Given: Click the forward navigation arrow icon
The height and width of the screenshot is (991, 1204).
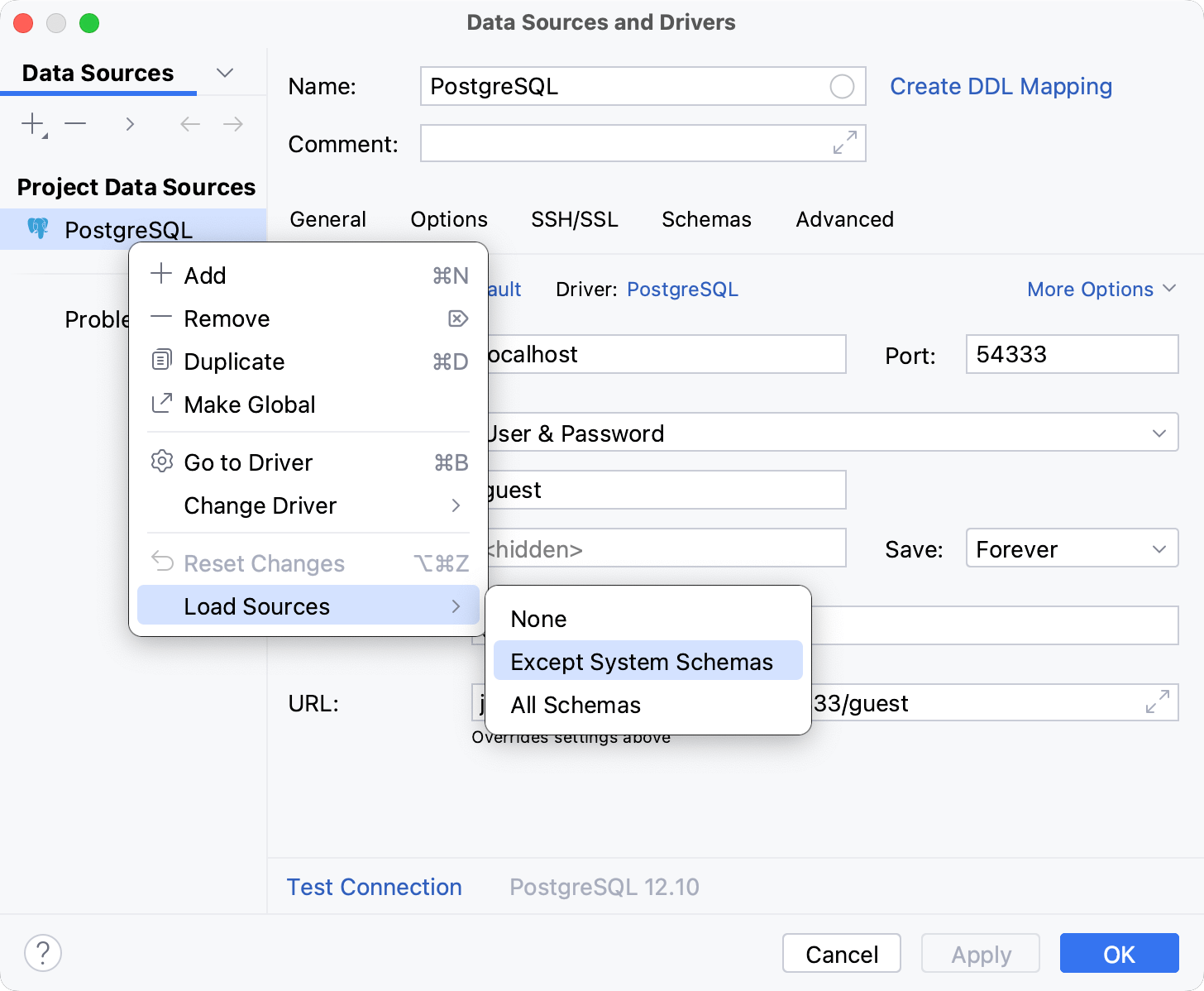Looking at the screenshot, I should pos(232,124).
